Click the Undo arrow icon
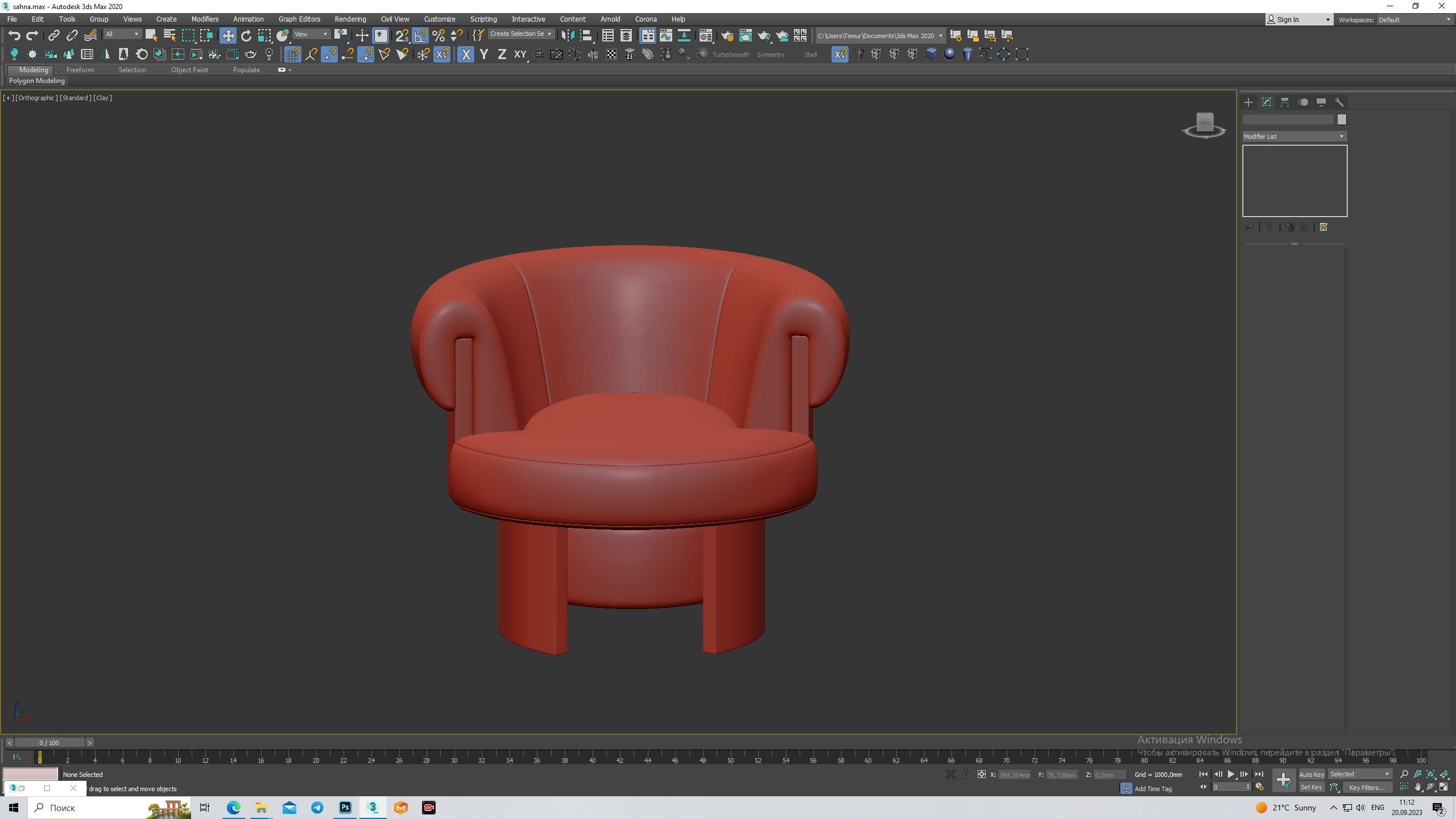Image resolution: width=1456 pixels, height=819 pixels. (14, 36)
